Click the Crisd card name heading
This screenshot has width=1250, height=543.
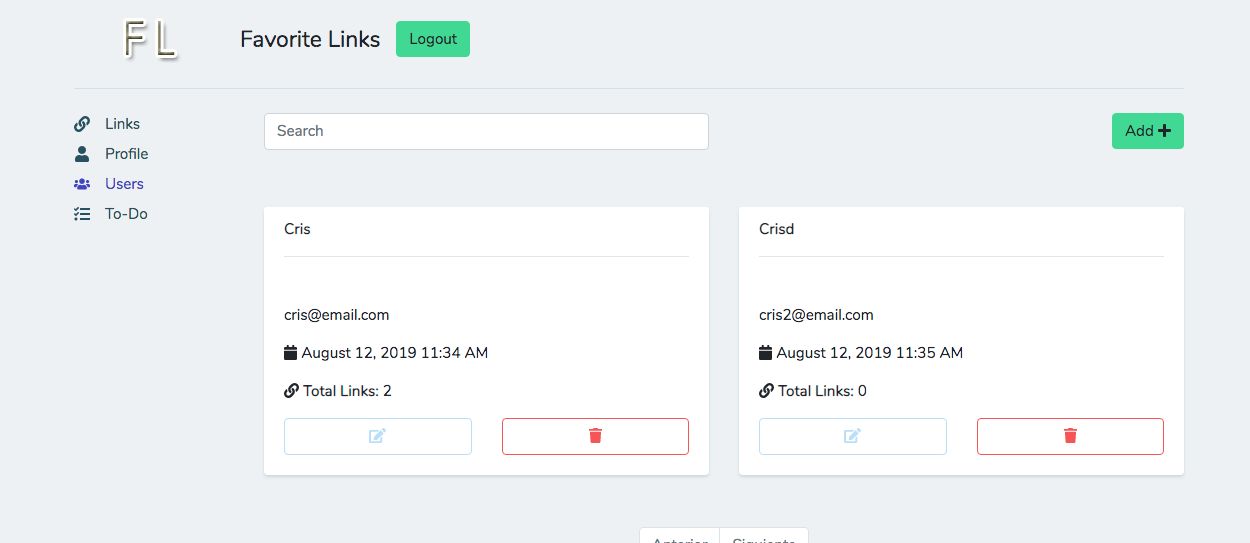pyautogui.click(x=776, y=229)
